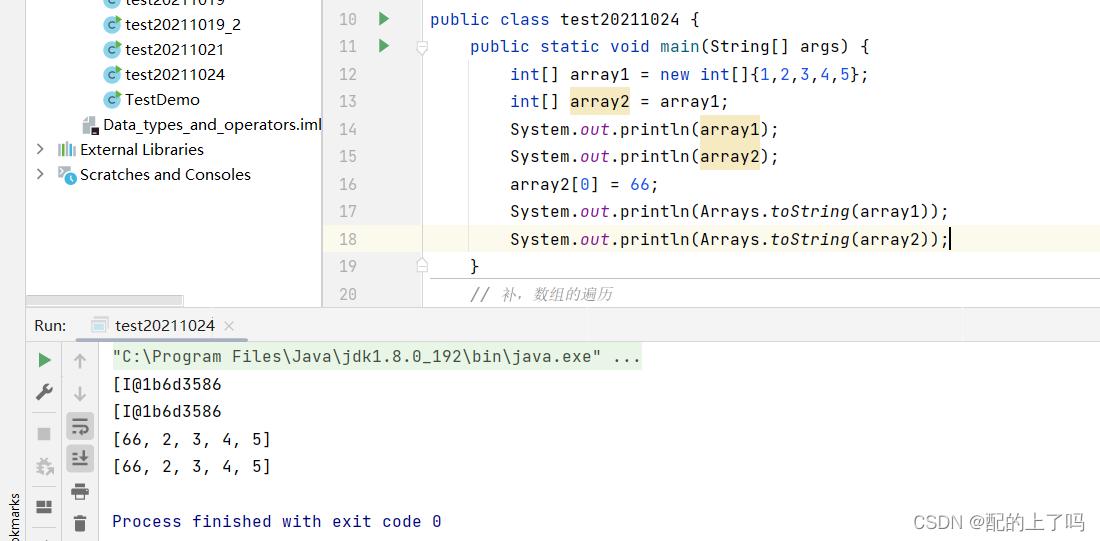
Task: Click 'Process finished with exit code 0'
Action: pos(277,521)
